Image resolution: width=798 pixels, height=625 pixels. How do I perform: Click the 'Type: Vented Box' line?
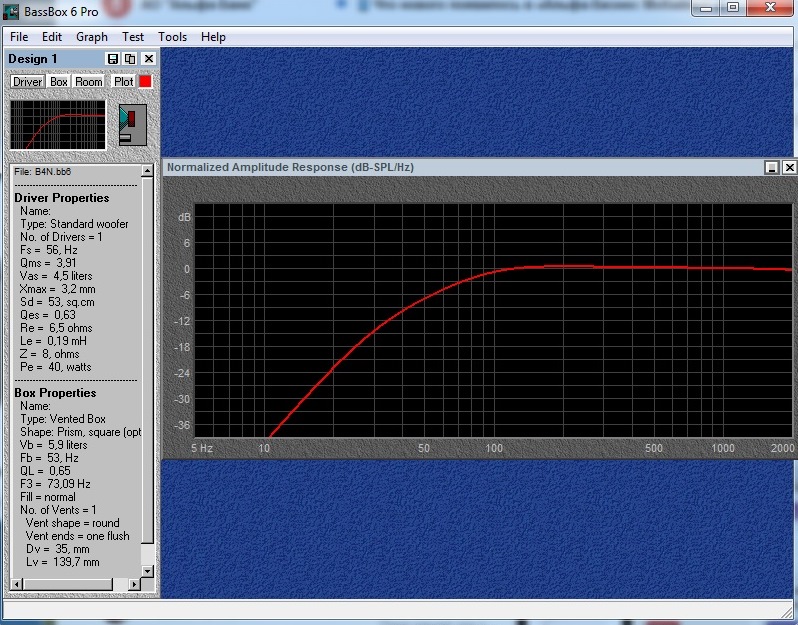63,419
